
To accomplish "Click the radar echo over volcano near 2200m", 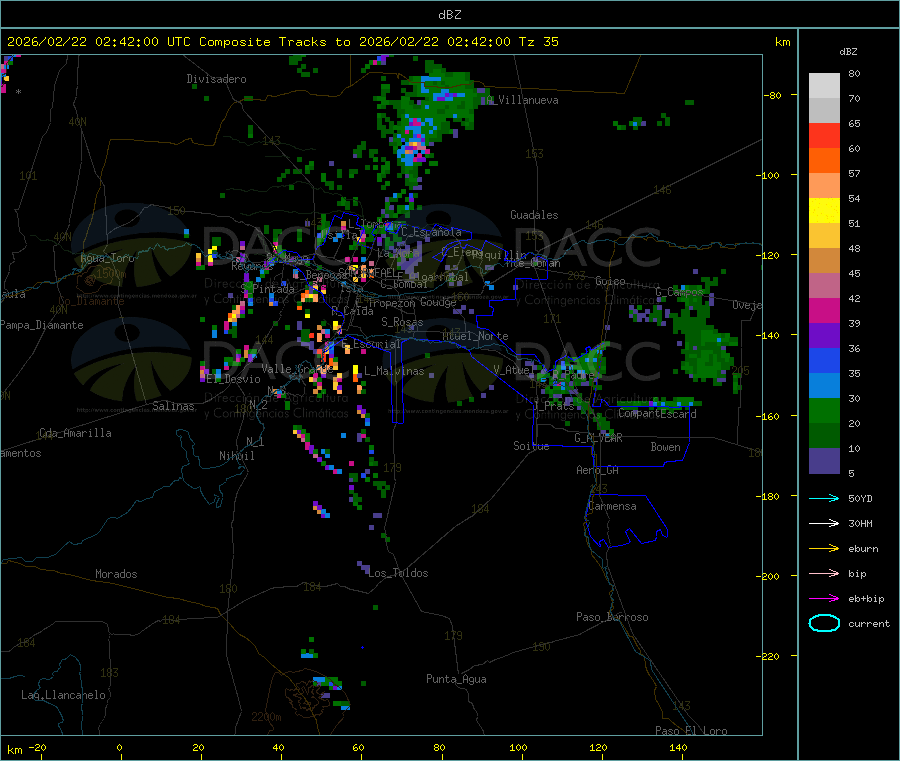I will click(x=328, y=683).
